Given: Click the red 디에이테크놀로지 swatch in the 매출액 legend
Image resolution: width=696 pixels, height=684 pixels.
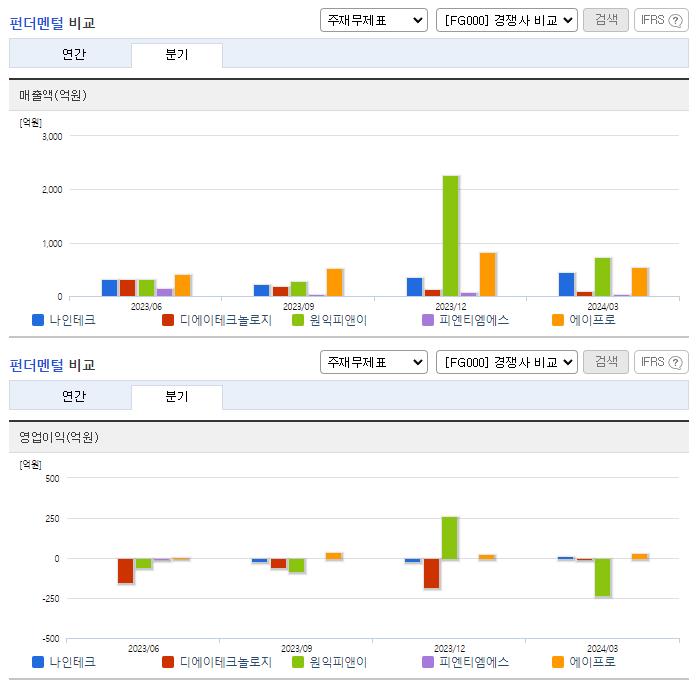Looking at the screenshot, I should pos(168,320).
